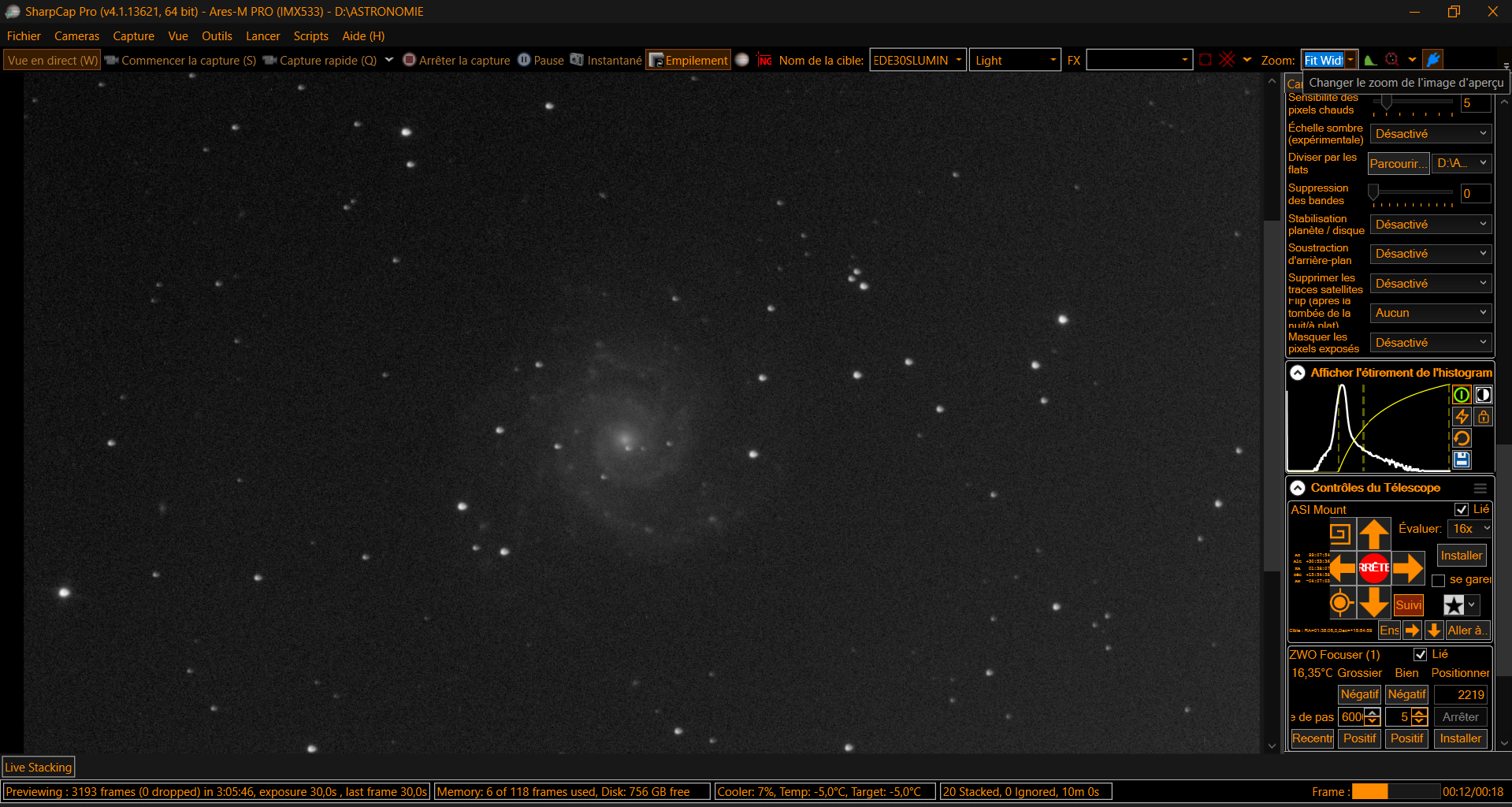The height and width of the screenshot is (807, 1512).
Task: Click the Nom de la cible input field
Action: pyautogui.click(x=918, y=60)
